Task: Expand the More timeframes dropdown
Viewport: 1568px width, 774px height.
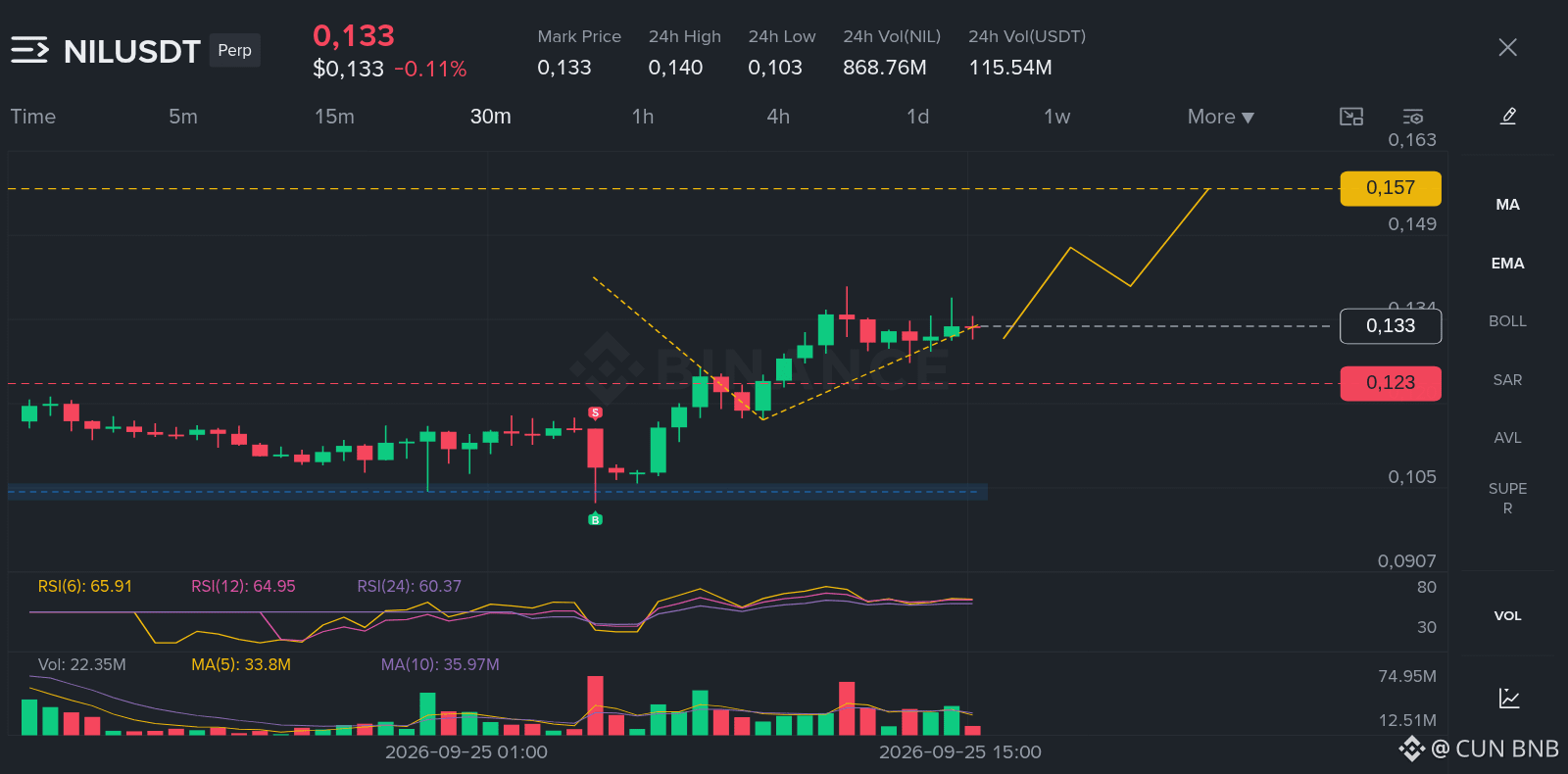Action: coord(1220,117)
